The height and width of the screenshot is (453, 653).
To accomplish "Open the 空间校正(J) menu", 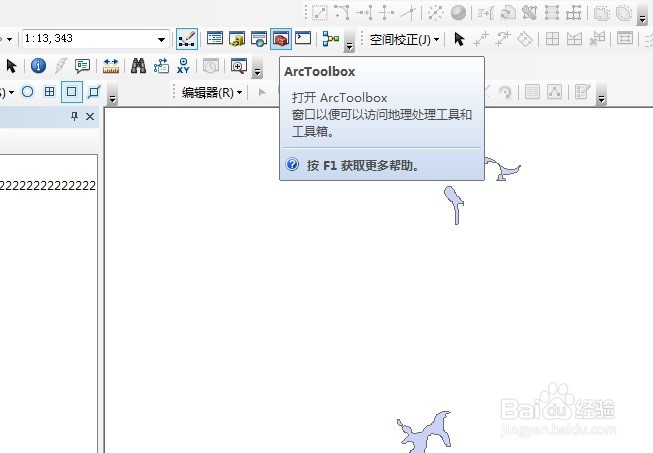I will coord(404,40).
